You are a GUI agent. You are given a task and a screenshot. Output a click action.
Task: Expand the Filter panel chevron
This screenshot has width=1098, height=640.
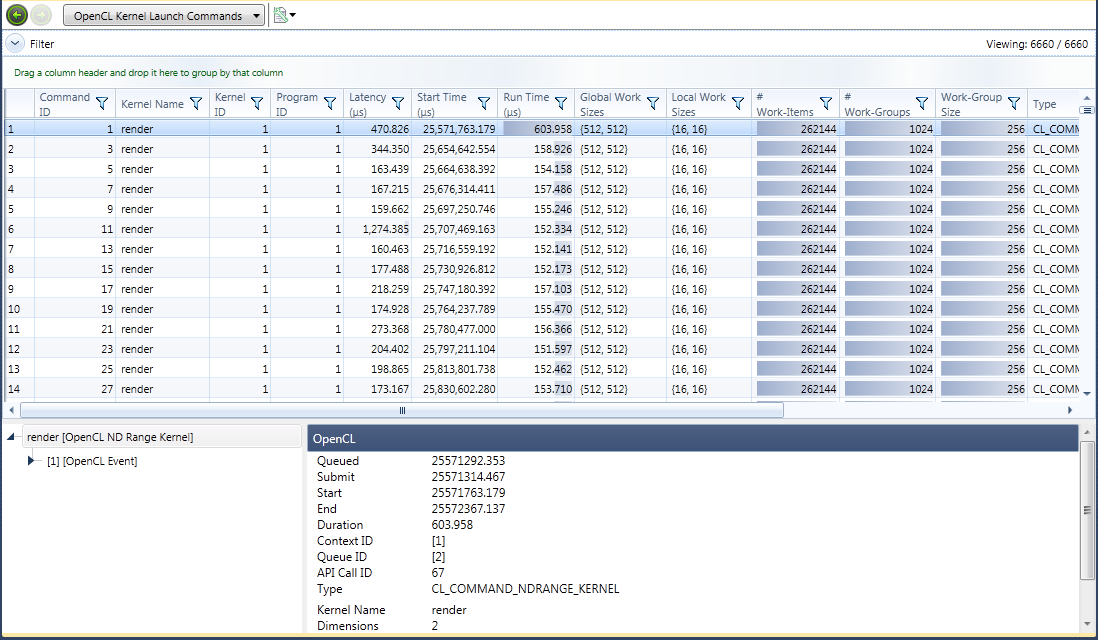[x=14, y=44]
